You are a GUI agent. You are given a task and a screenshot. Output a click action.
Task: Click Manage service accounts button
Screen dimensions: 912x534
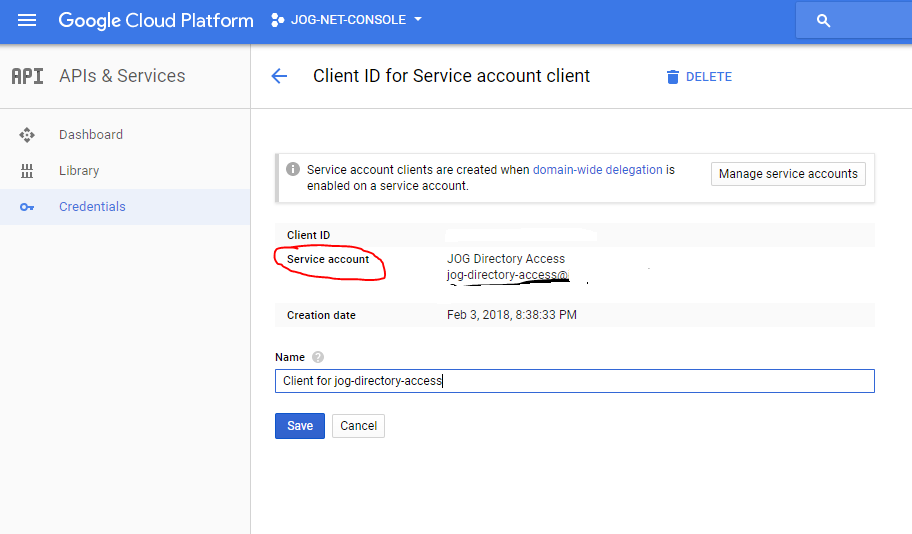788,174
